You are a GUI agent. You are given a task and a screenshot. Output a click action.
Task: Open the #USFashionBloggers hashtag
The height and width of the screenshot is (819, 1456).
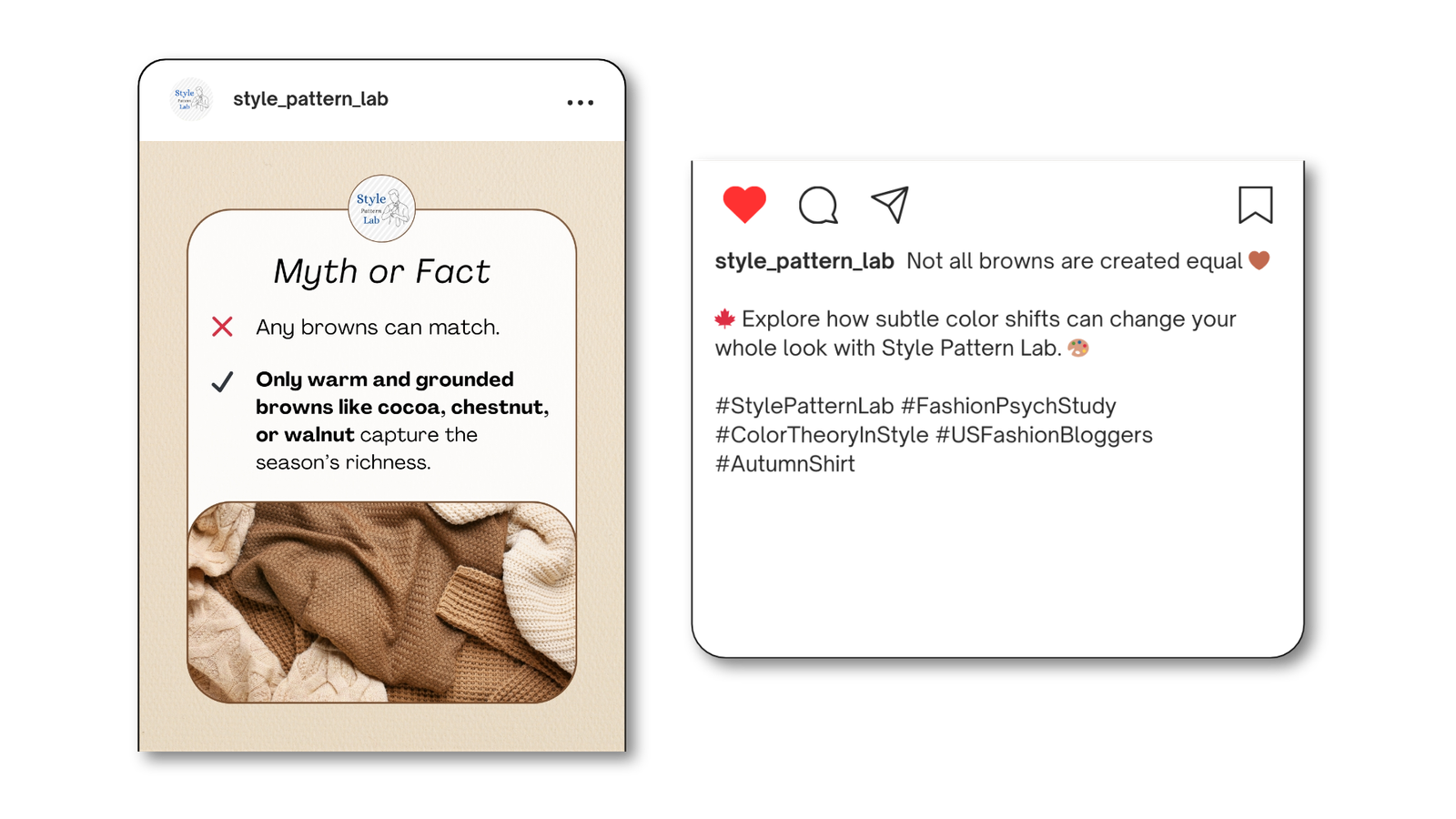coord(1044,435)
